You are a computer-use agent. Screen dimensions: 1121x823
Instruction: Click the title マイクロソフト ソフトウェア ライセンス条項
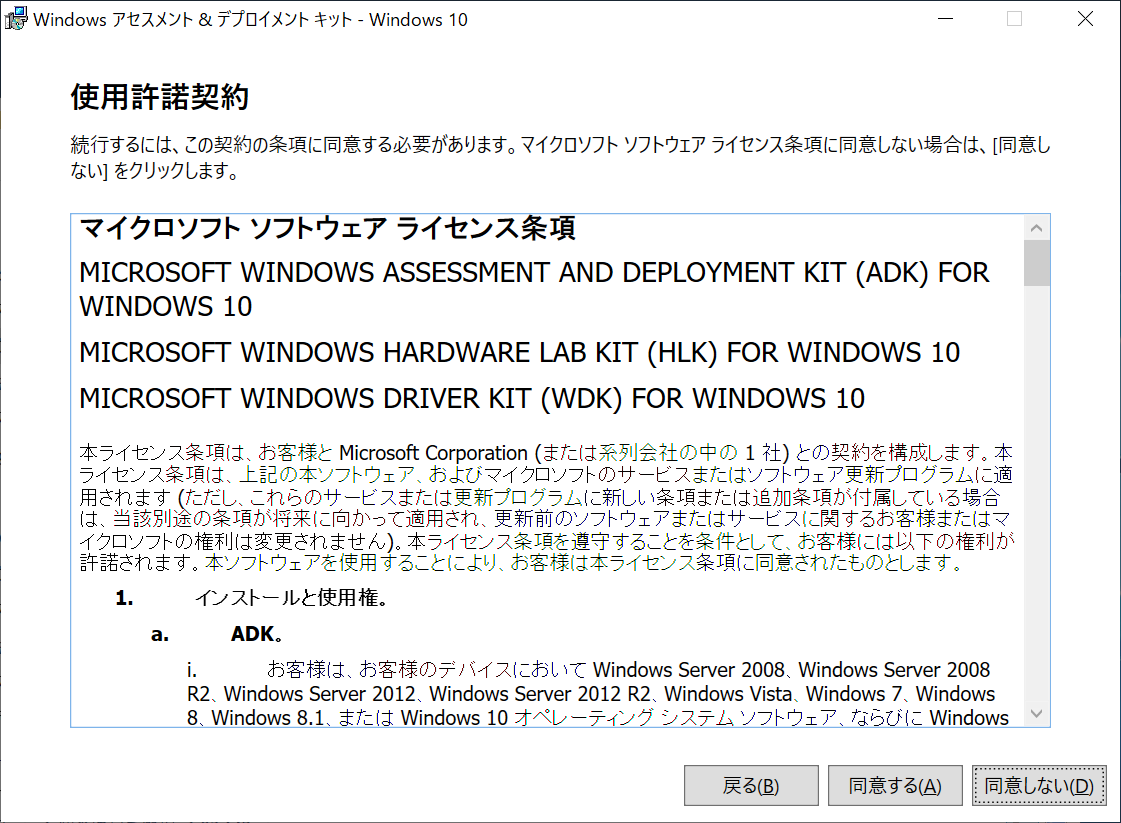click(x=327, y=228)
